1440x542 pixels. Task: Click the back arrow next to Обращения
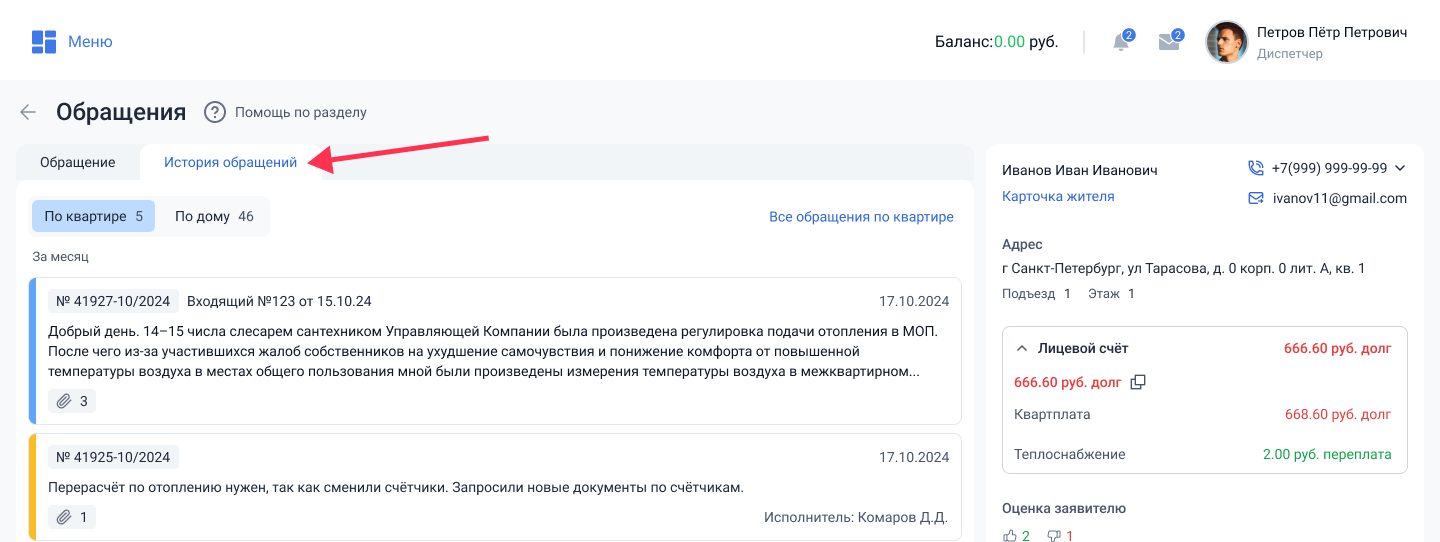pyautogui.click(x=28, y=112)
